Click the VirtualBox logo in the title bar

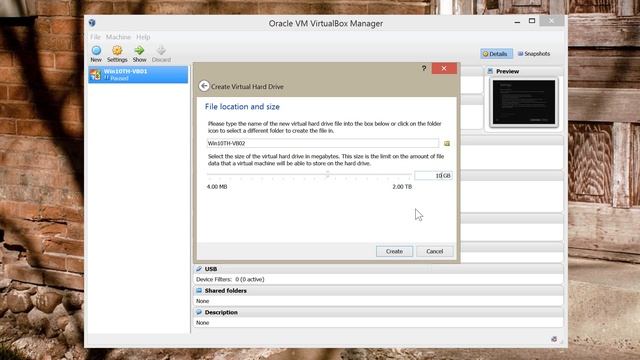click(92, 23)
